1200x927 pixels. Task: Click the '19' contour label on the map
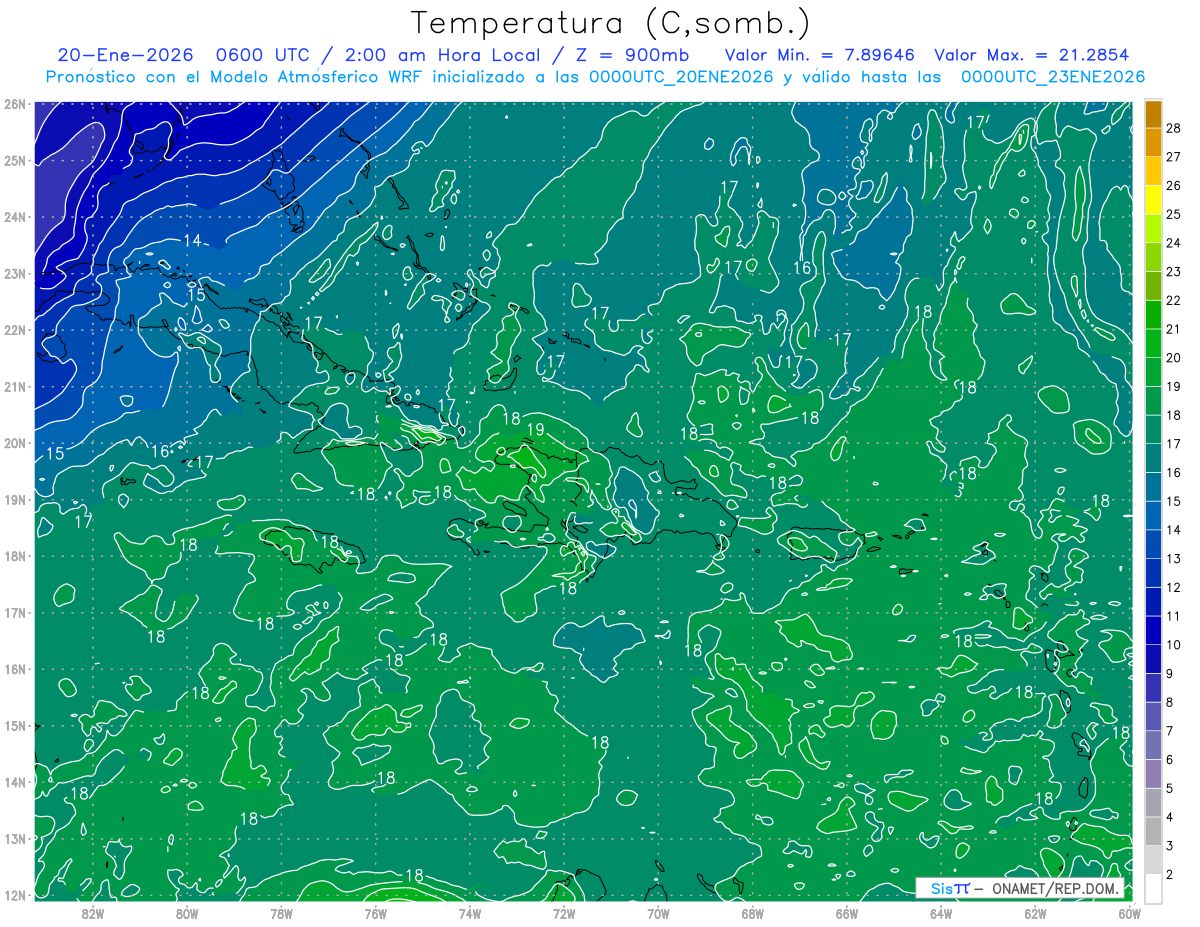pos(535,429)
